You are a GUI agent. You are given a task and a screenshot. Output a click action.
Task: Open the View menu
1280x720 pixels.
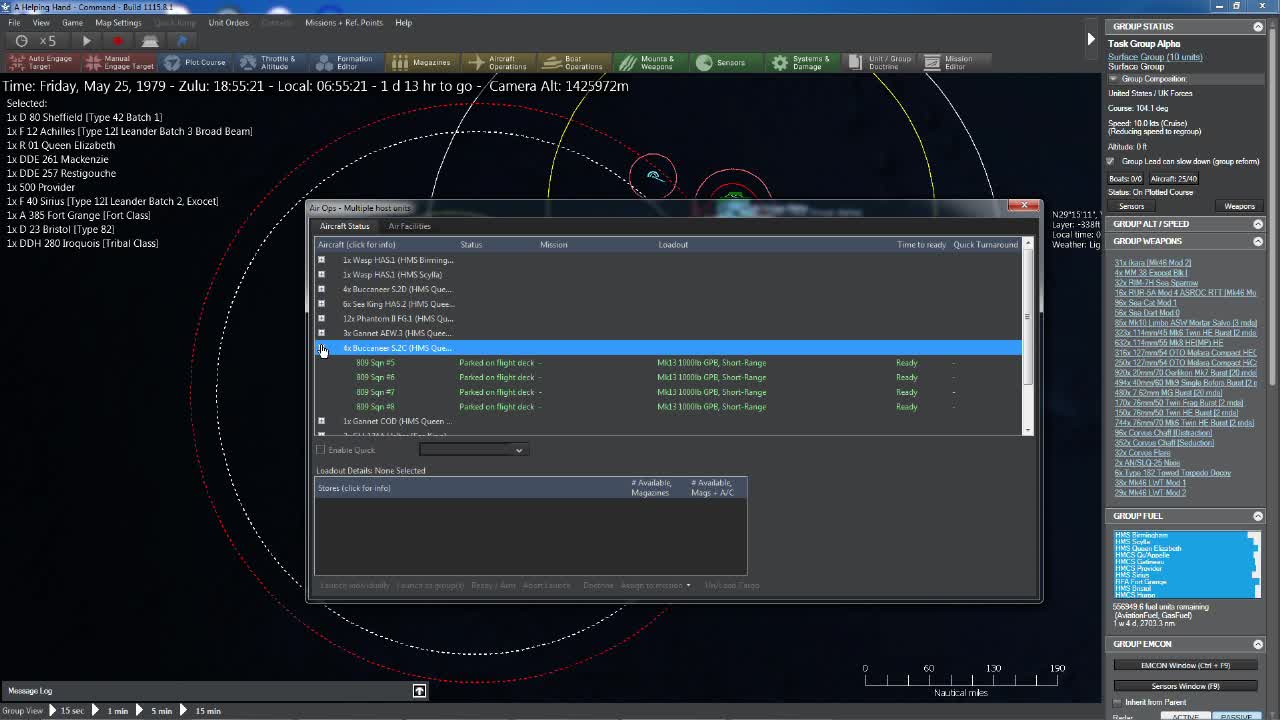coord(41,22)
